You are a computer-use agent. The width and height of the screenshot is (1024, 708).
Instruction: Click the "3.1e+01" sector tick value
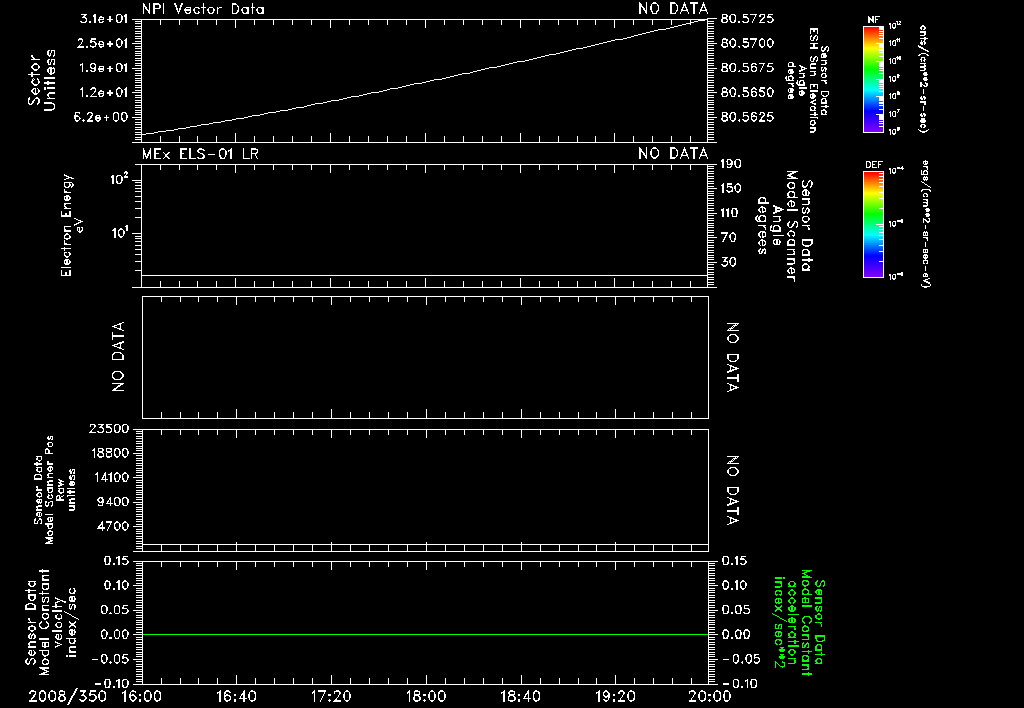click(x=104, y=19)
